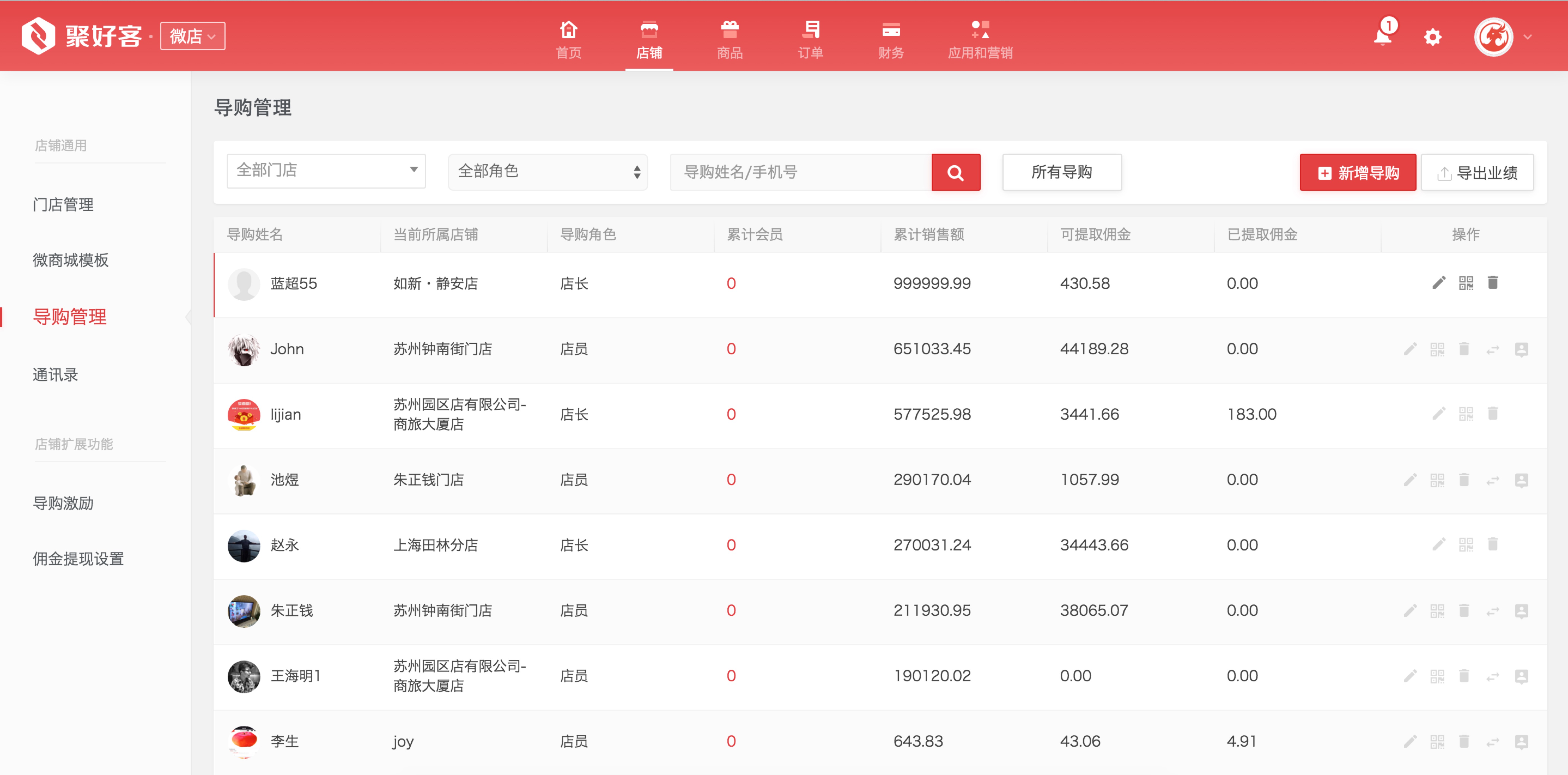Click store name joy
This screenshot has height=775, width=1568.
[x=403, y=741]
